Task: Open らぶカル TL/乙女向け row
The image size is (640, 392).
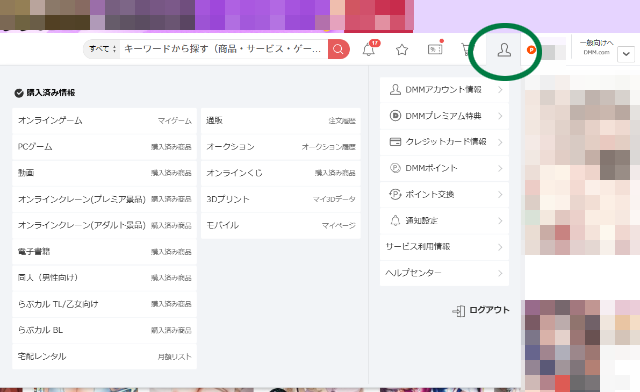Action: (x=104, y=304)
